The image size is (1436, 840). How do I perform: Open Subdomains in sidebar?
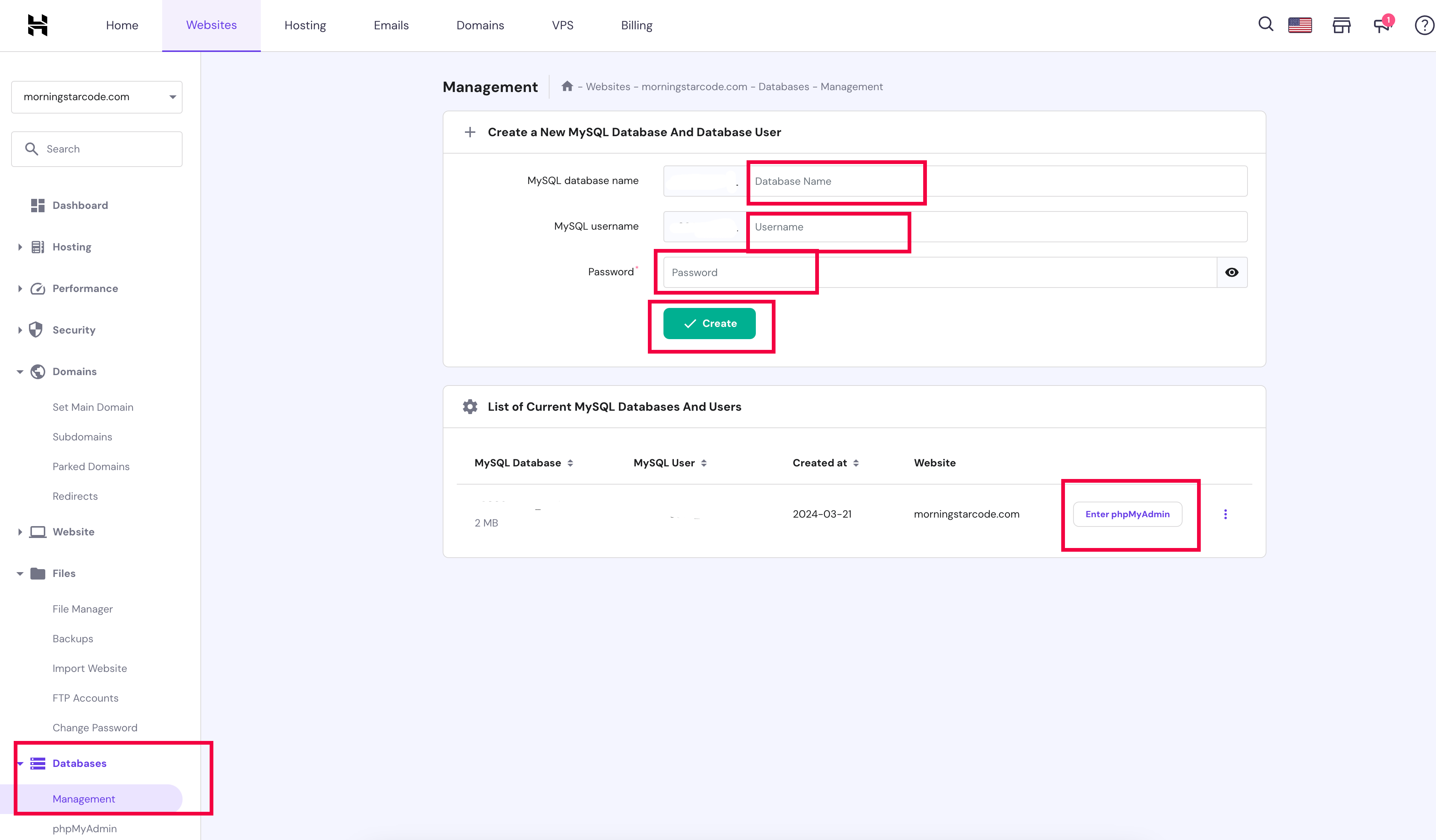(82, 437)
